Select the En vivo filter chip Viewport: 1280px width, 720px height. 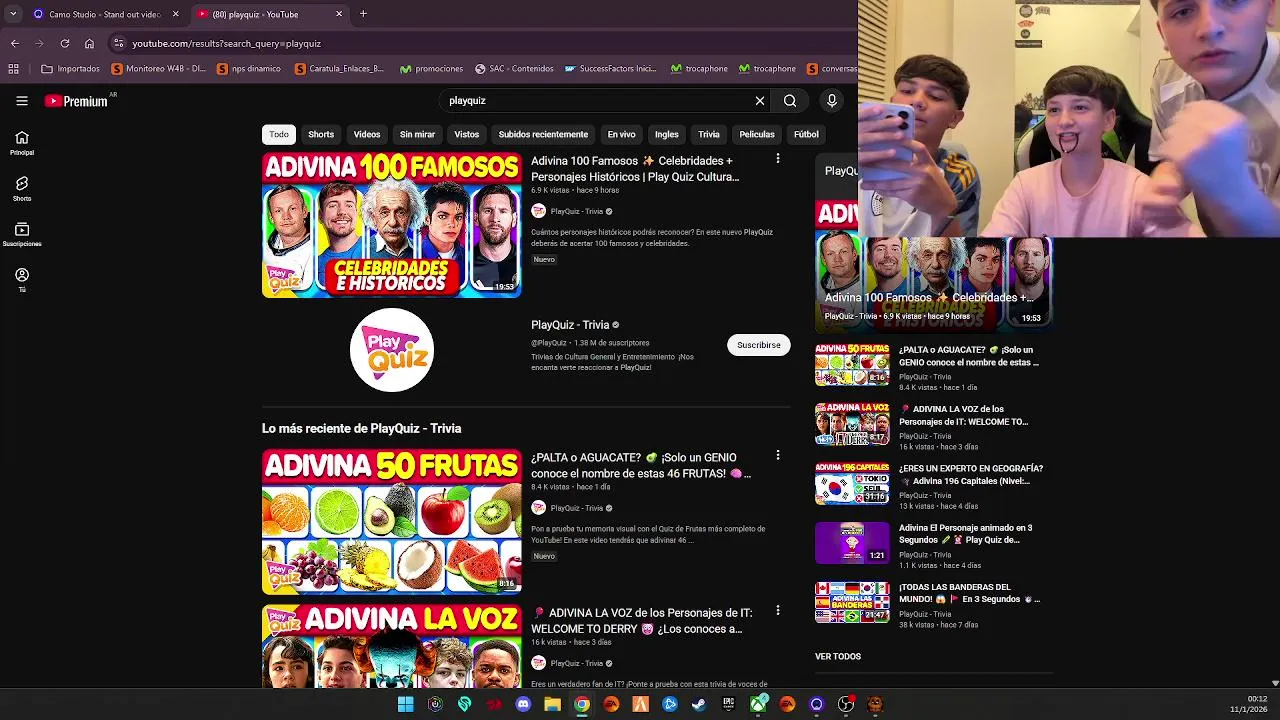tap(621, 134)
